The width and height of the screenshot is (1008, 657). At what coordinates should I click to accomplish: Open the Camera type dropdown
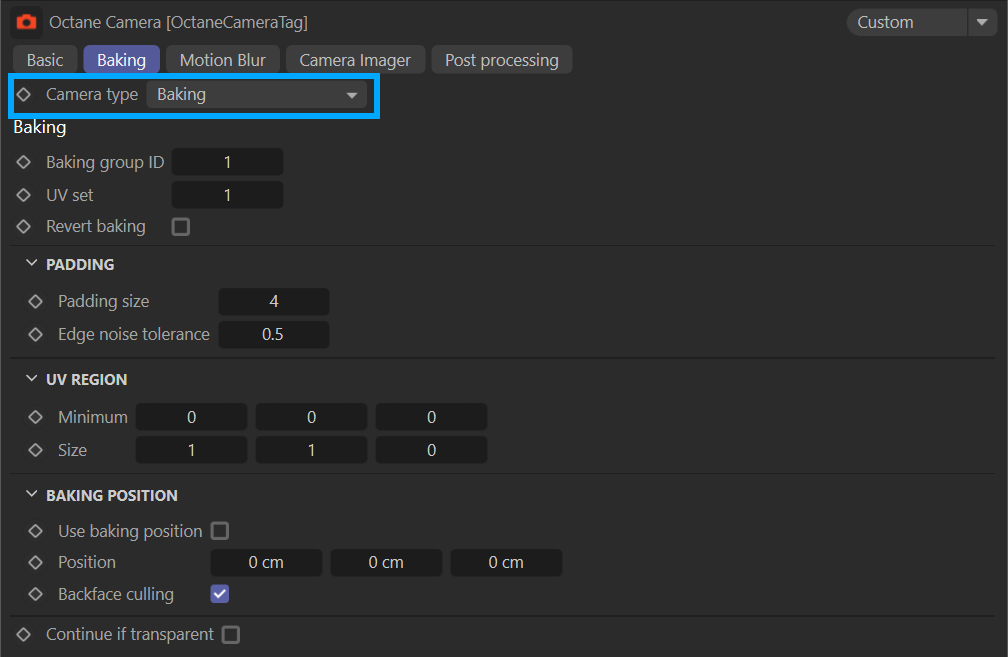click(x=257, y=95)
